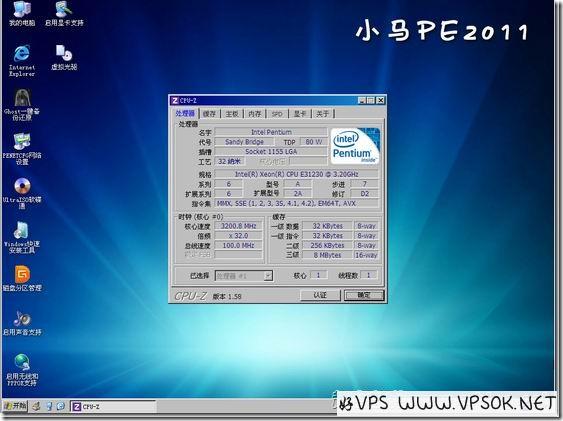Click the 插槽 field Socket 1155 LGA
Image resolution: width=563 pixels, height=421 pixels.
[271, 151]
